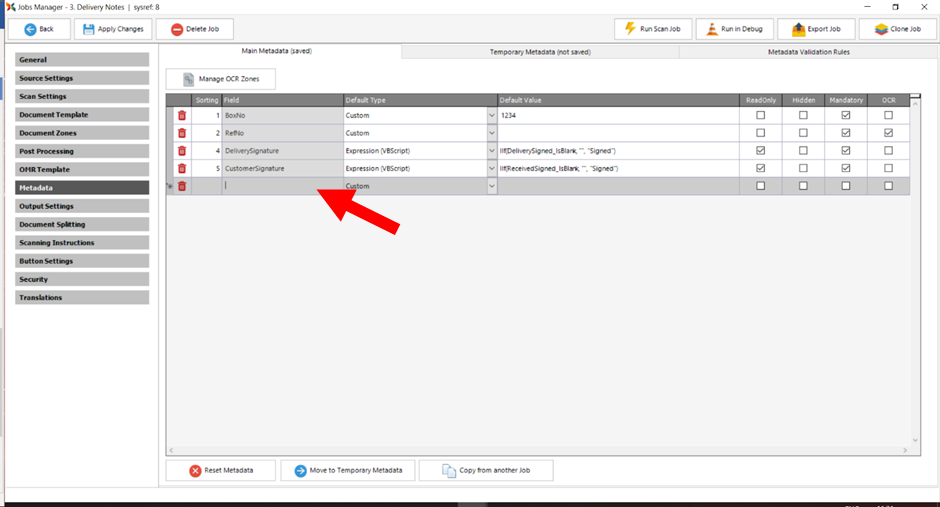Click the horizontal scrollbar below the grid
This screenshot has height=507, width=940.
coord(540,451)
